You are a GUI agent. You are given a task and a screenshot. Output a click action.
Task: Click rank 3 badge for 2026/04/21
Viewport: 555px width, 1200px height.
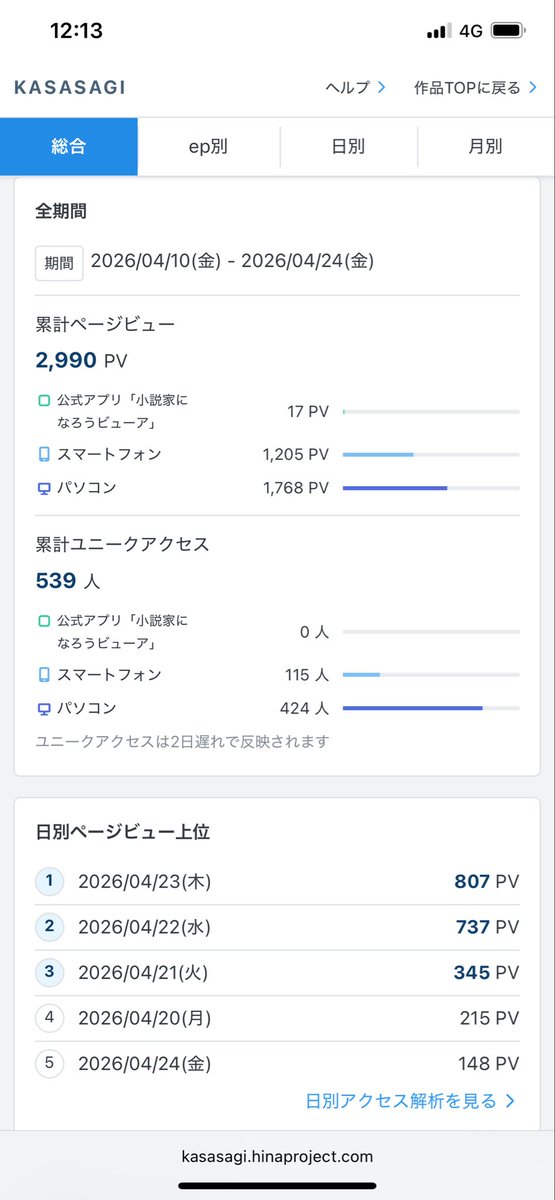coord(49,972)
